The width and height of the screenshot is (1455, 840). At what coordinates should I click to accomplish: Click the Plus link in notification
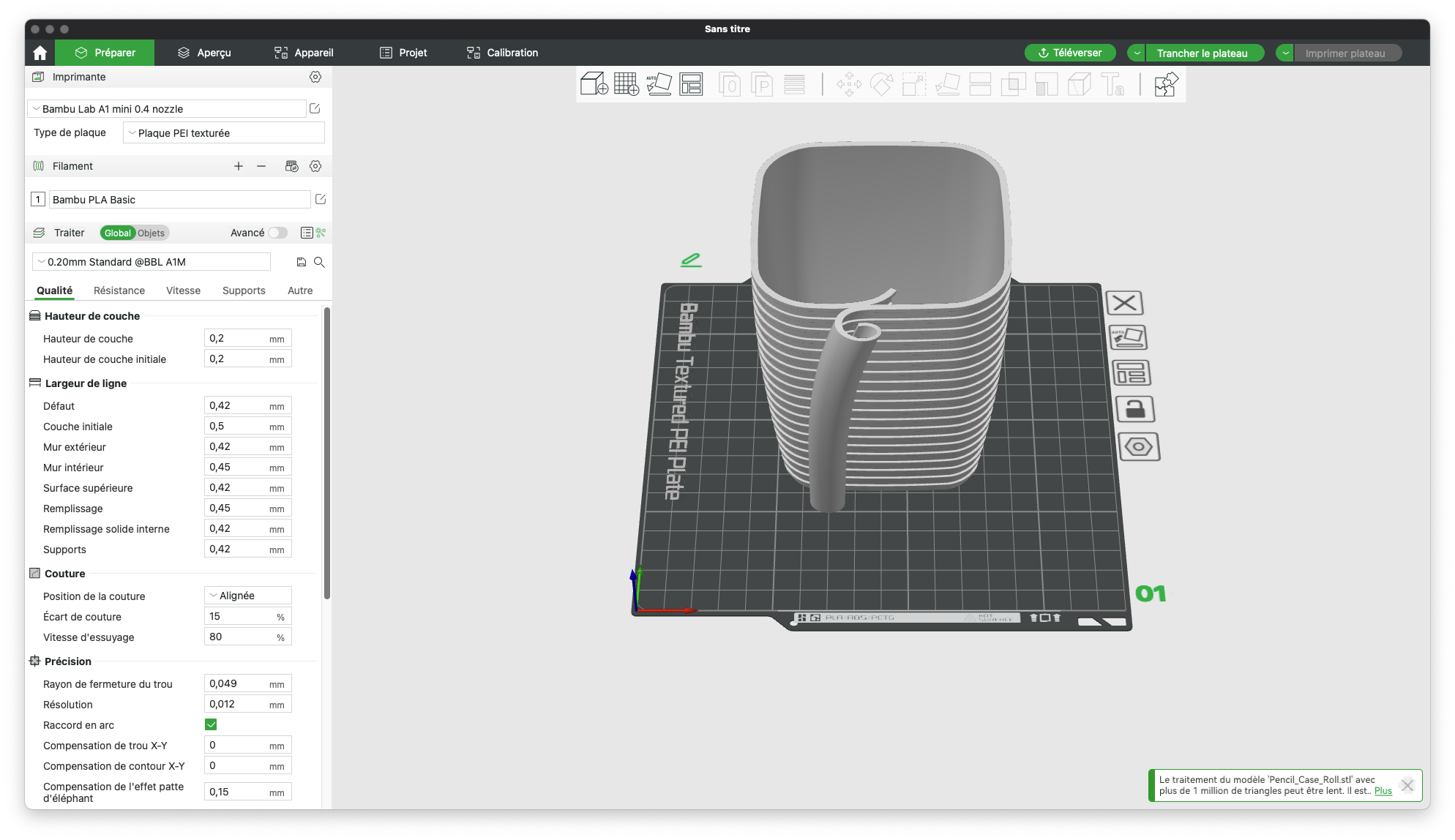pos(1383,790)
